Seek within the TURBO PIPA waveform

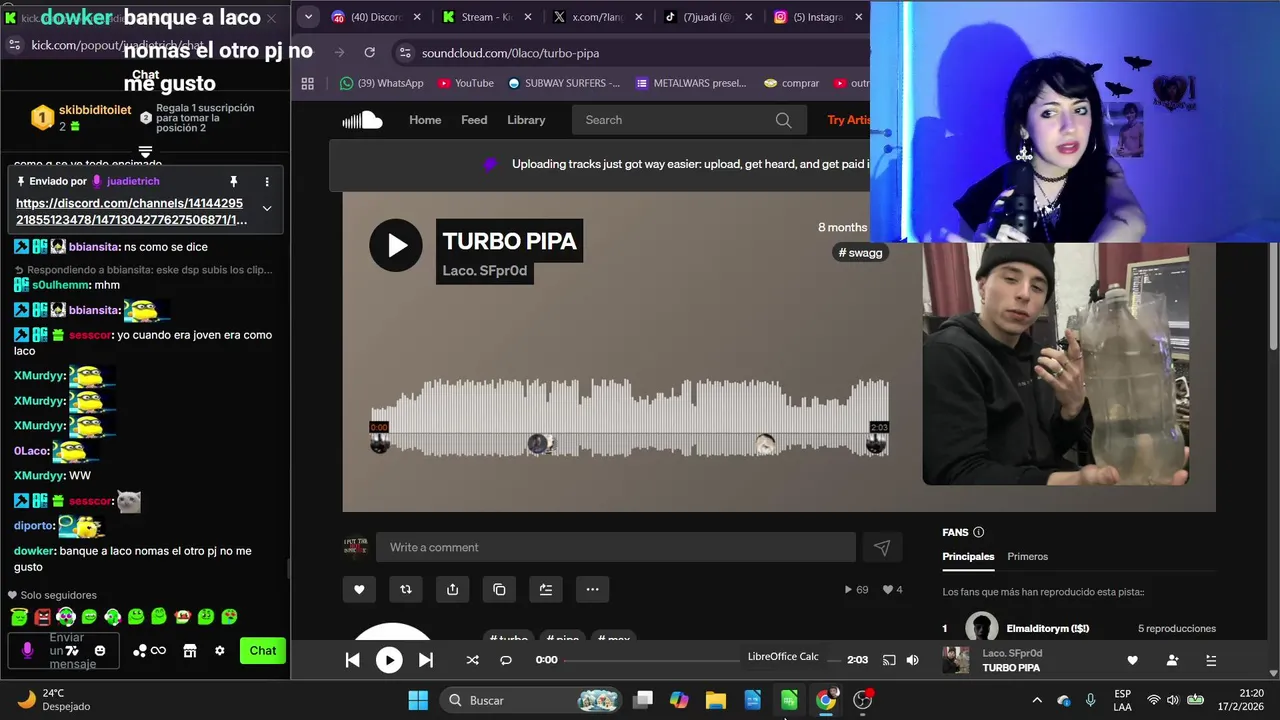coord(629,418)
